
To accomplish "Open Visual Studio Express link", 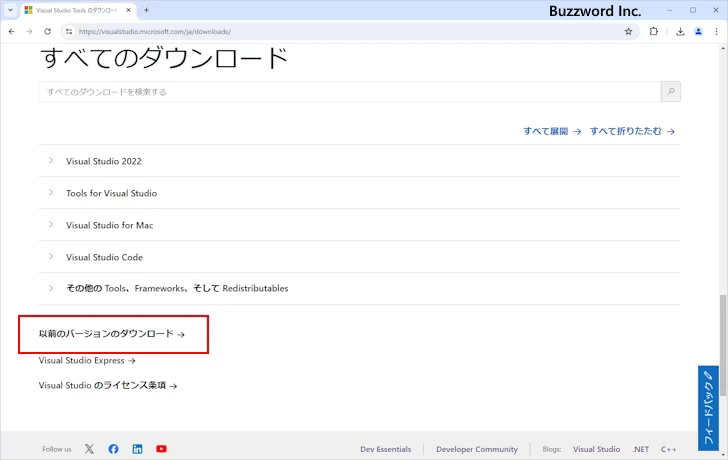I will tap(87, 361).
